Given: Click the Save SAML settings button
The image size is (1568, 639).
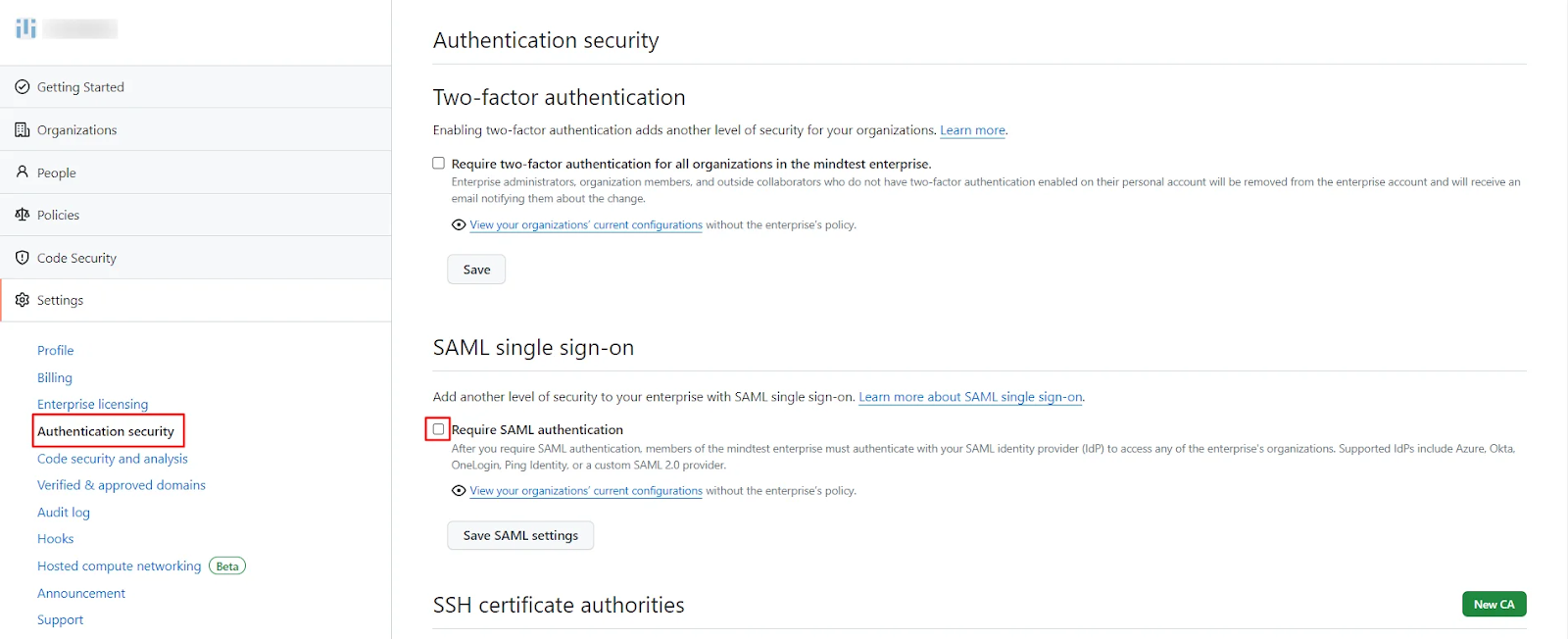Looking at the screenshot, I should (520, 535).
